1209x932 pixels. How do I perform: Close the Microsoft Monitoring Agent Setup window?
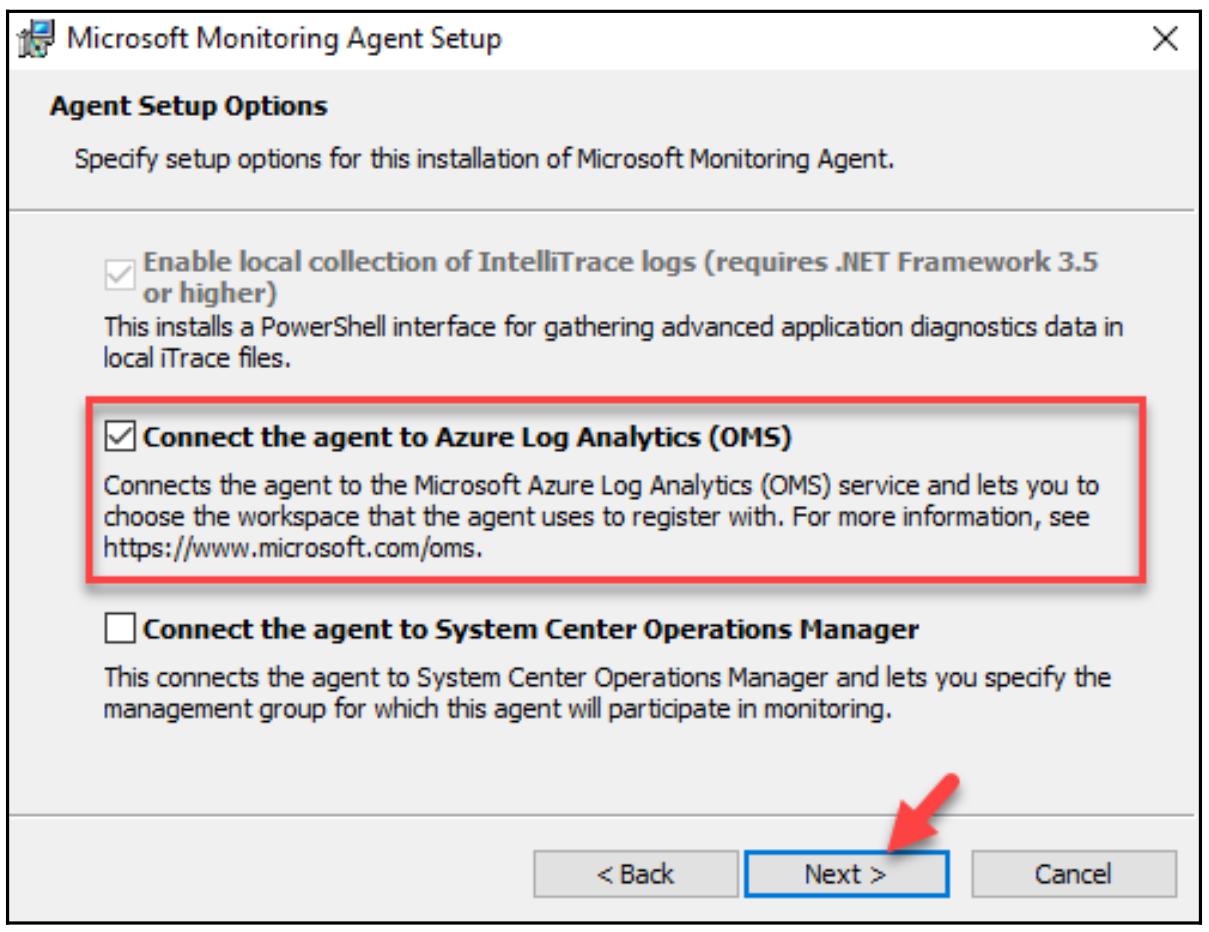(1165, 40)
